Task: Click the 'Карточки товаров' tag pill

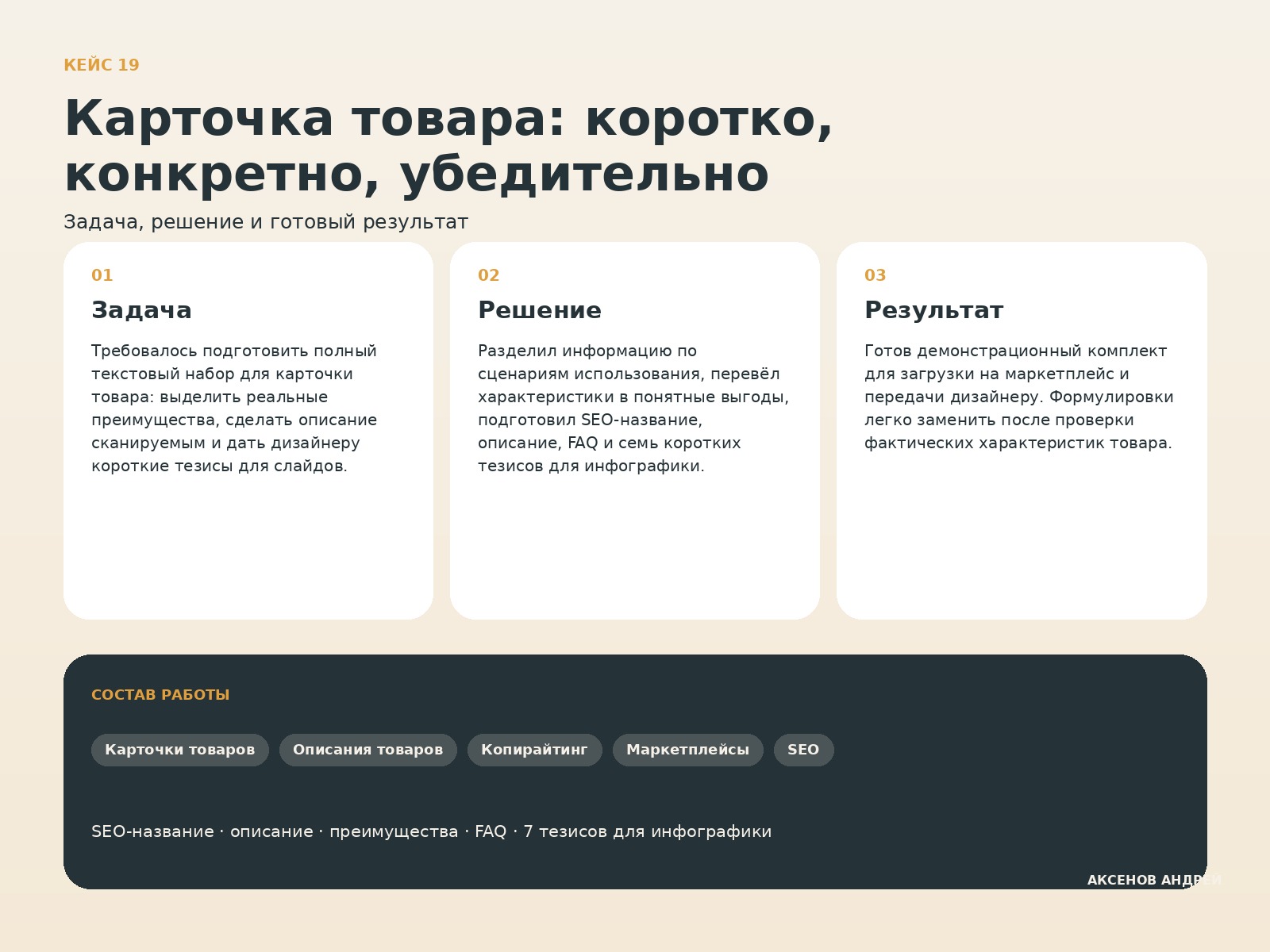Action: [x=180, y=750]
